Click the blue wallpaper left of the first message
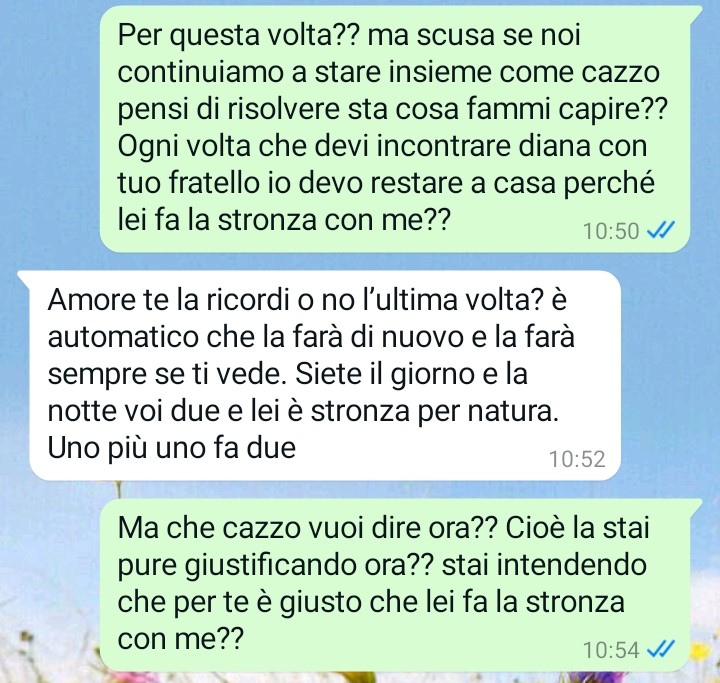The height and width of the screenshot is (683, 720). (x=50, y=129)
